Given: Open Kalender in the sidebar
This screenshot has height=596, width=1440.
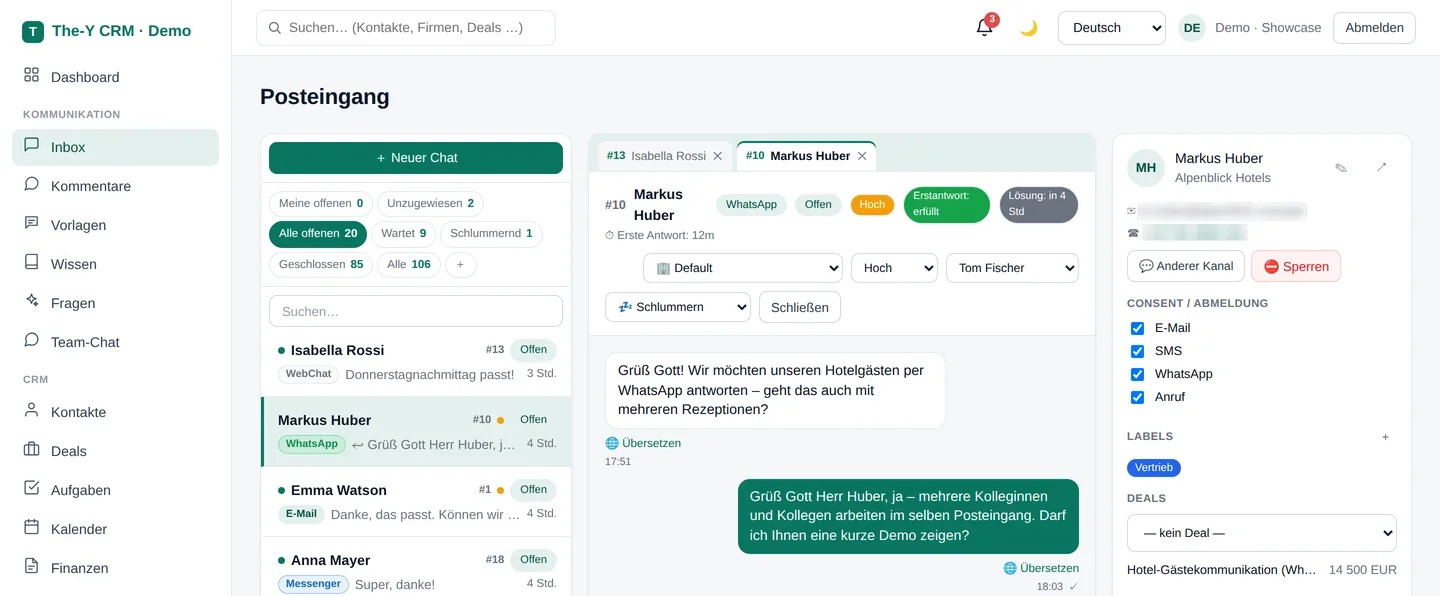Looking at the screenshot, I should coord(116,529).
